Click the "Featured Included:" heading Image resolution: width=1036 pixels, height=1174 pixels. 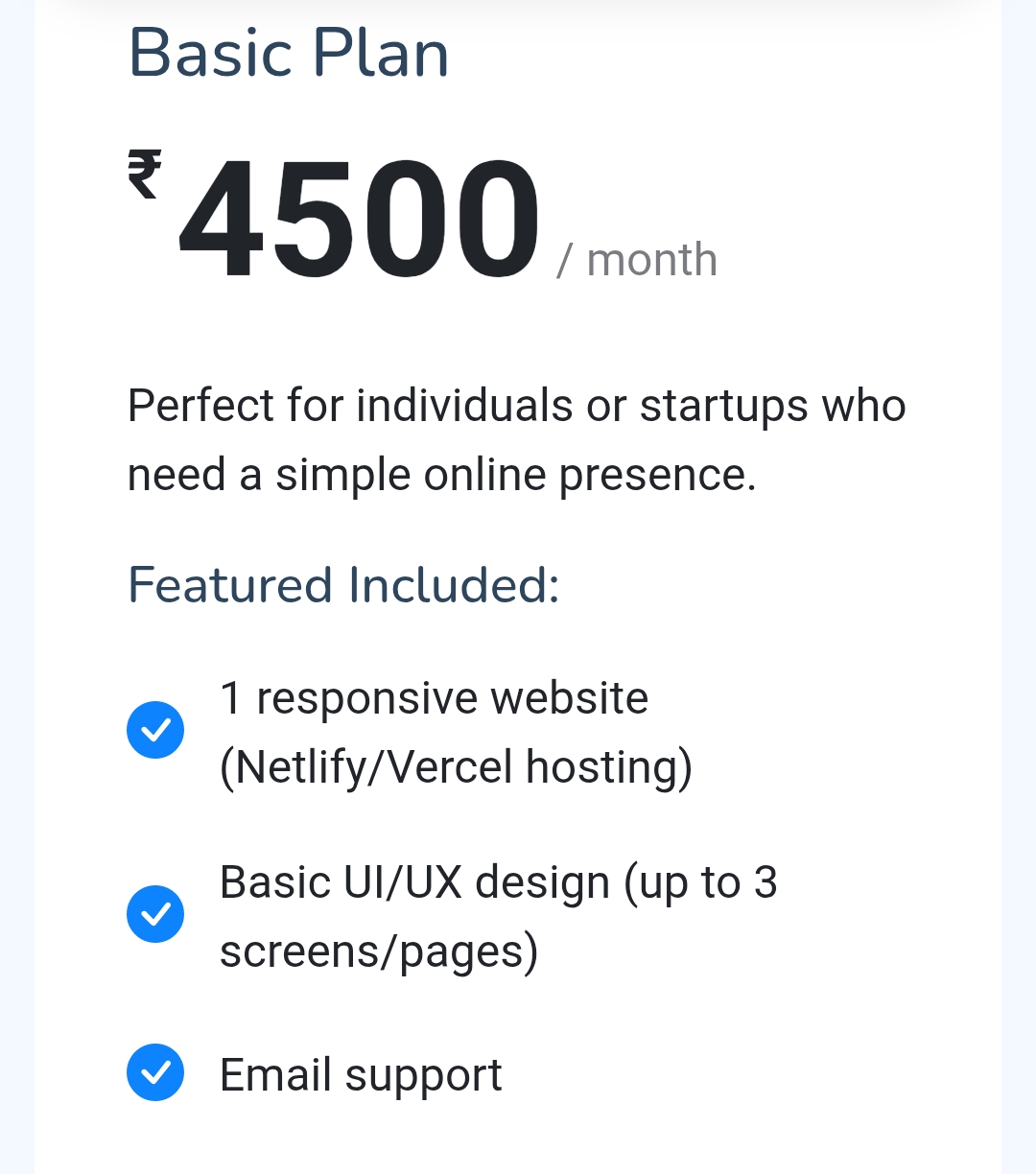tap(343, 585)
